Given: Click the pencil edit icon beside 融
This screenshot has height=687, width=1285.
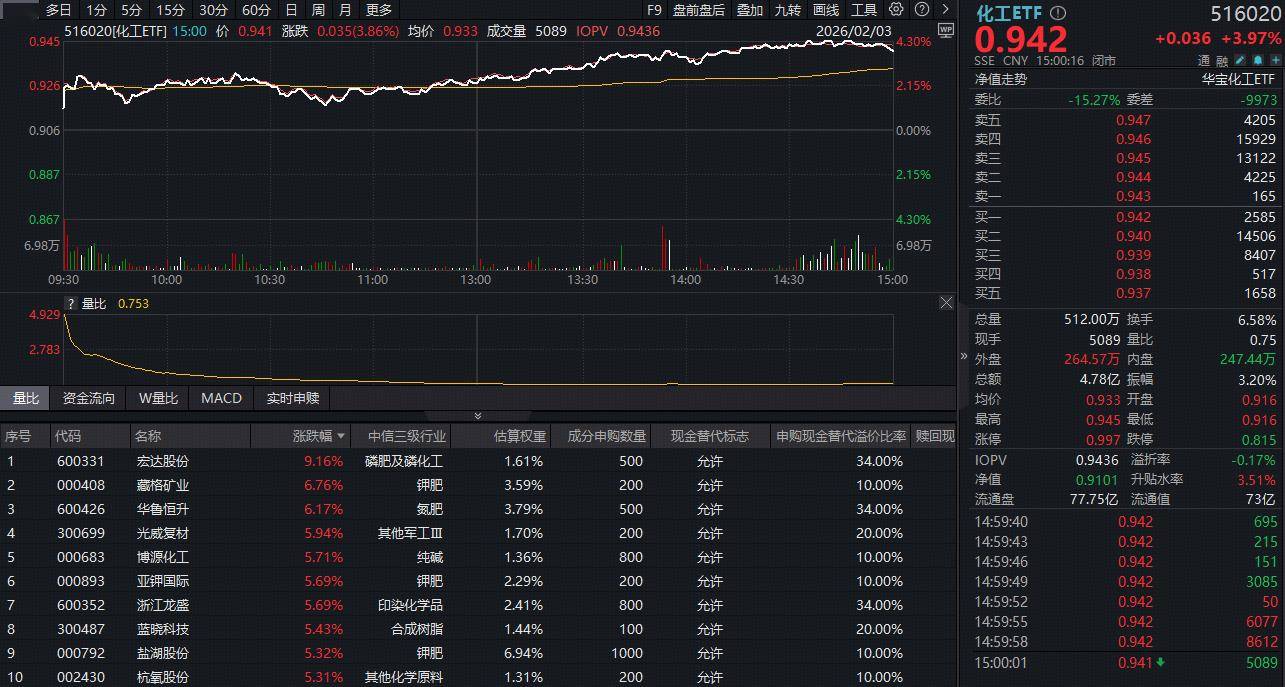Looking at the screenshot, I should point(1241,60).
